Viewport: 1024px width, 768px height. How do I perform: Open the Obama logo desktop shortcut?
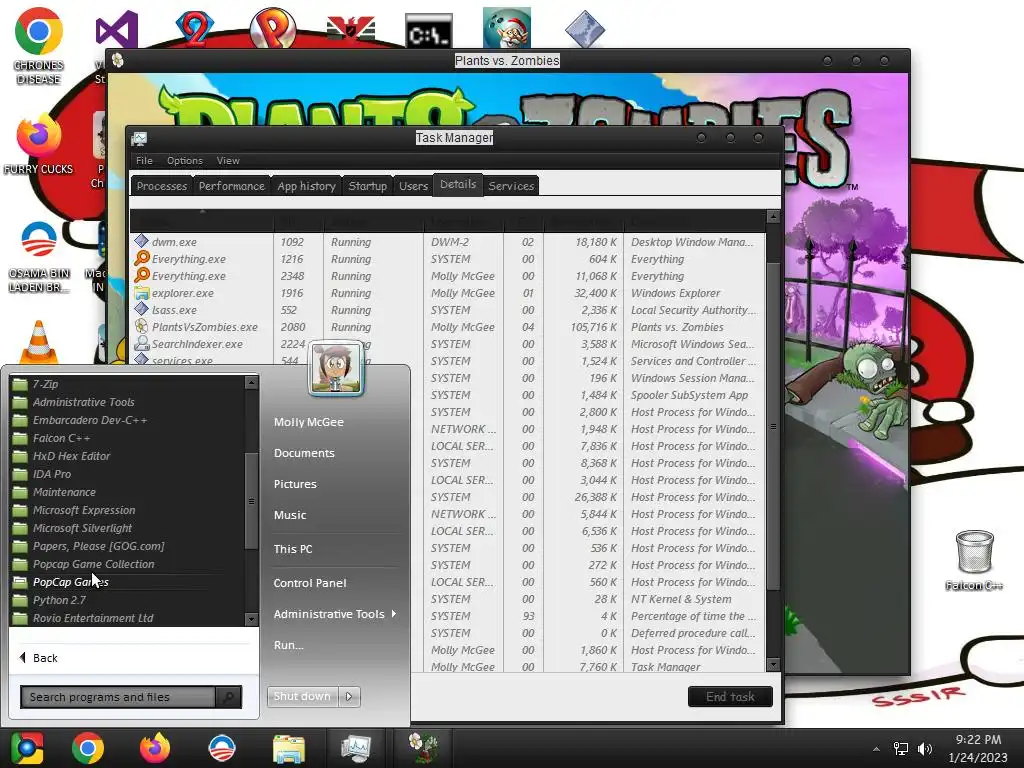[39, 240]
